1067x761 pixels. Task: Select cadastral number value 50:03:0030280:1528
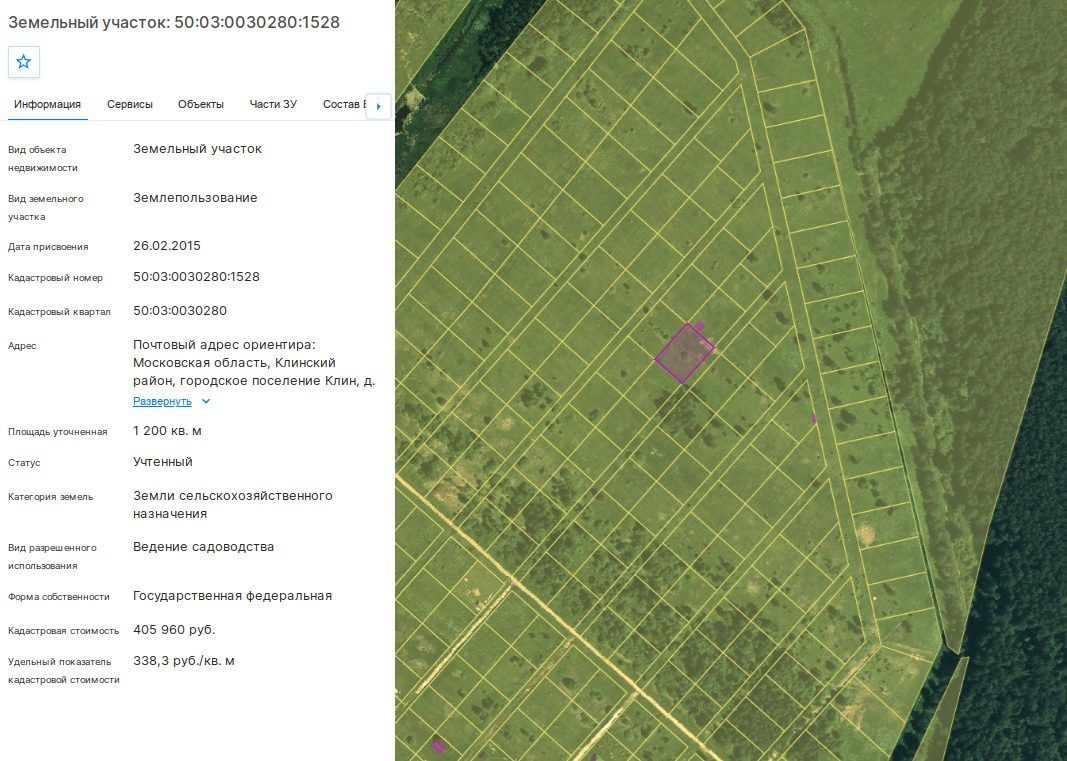pyautogui.click(x=196, y=276)
